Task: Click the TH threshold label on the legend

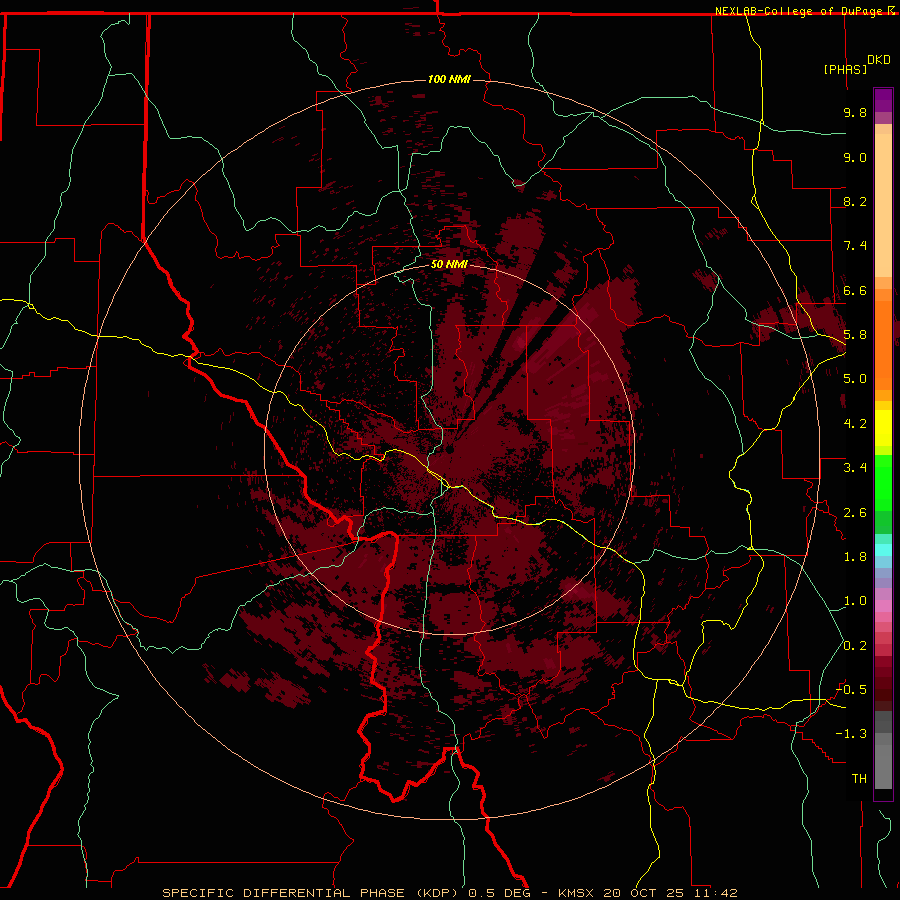Action: [859, 779]
